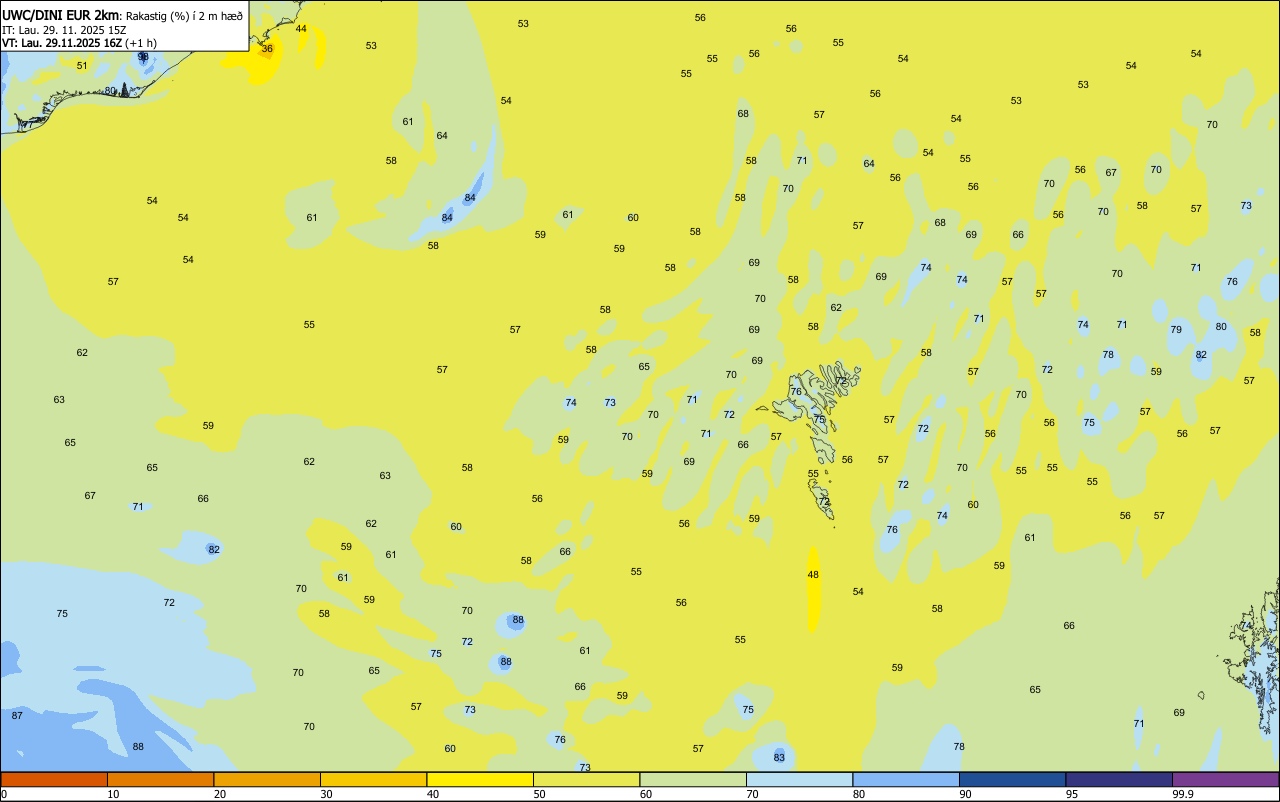
Task: Click the navy 95–99.9 legend swatch
Action: 1119,779
